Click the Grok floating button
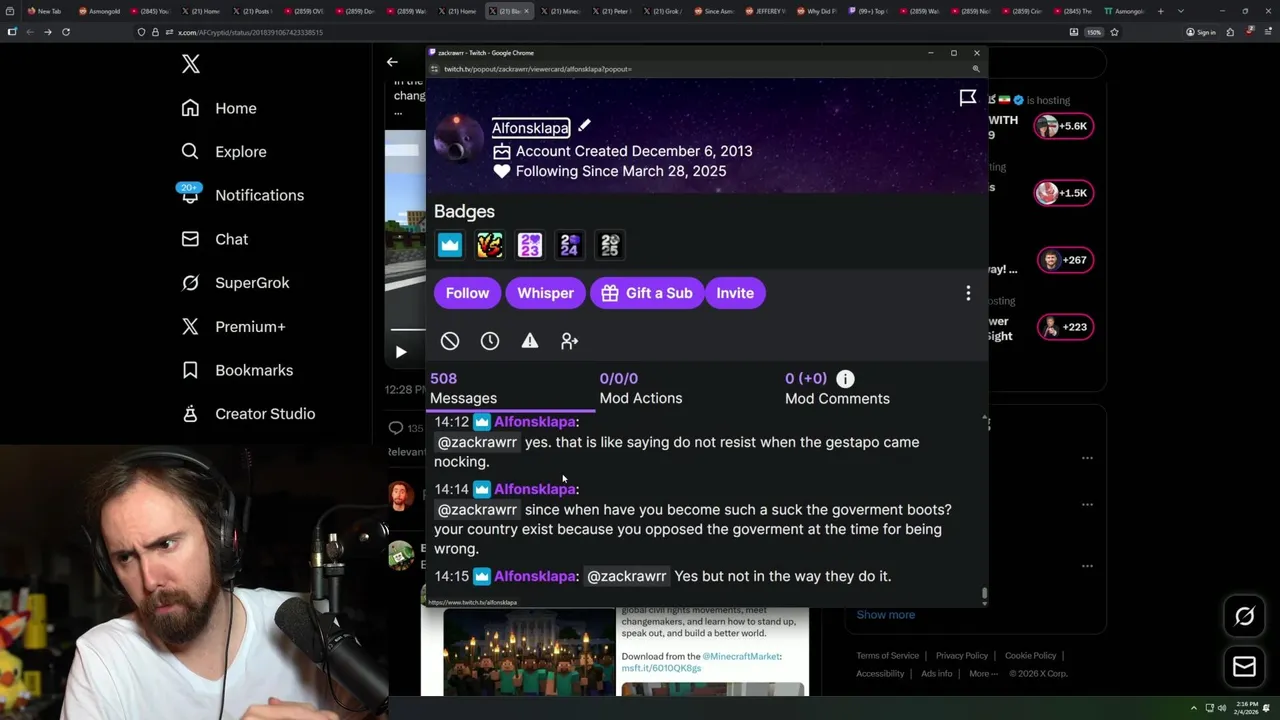 click(1244, 617)
